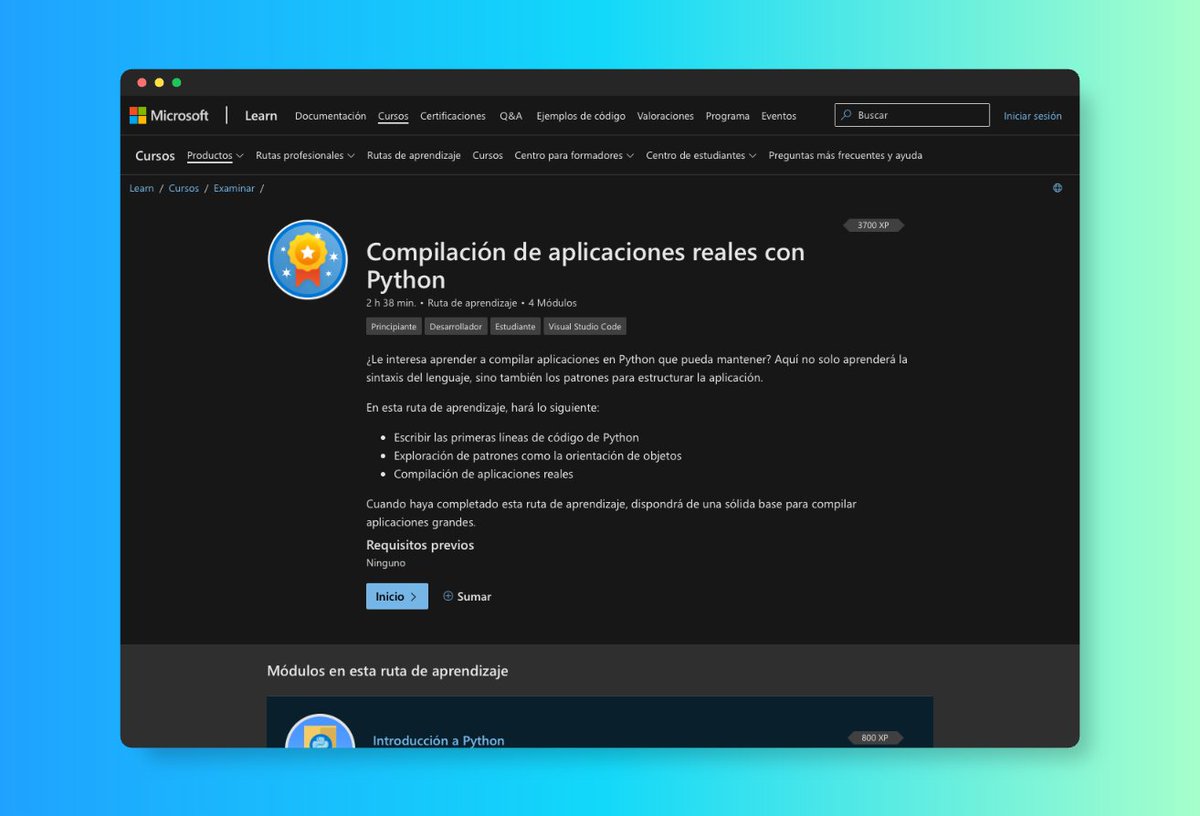1200x816 pixels.
Task: Click the learning path trophy badge
Action: pos(308,260)
